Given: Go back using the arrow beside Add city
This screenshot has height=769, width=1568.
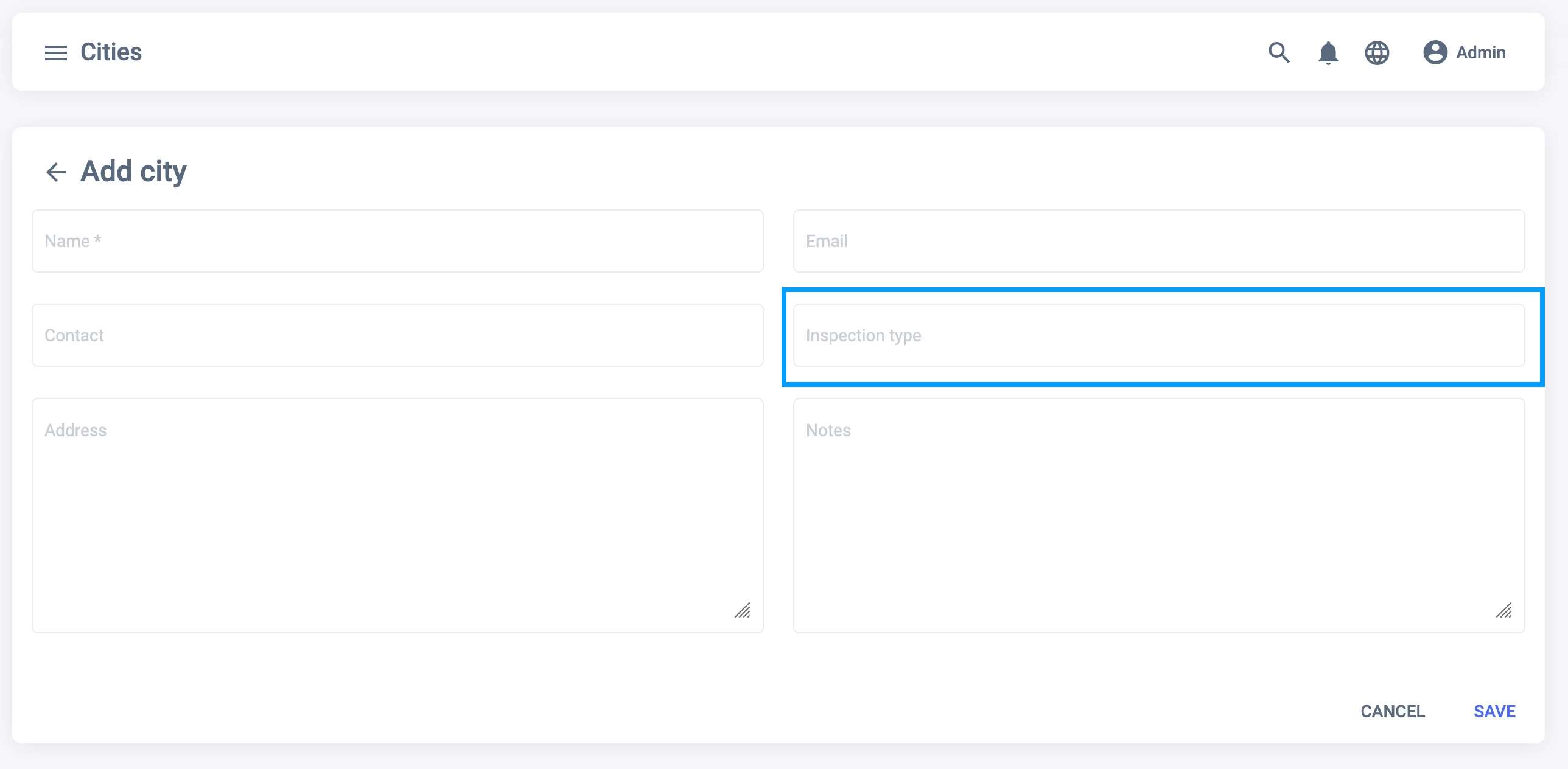Looking at the screenshot, I should [56, 172].
